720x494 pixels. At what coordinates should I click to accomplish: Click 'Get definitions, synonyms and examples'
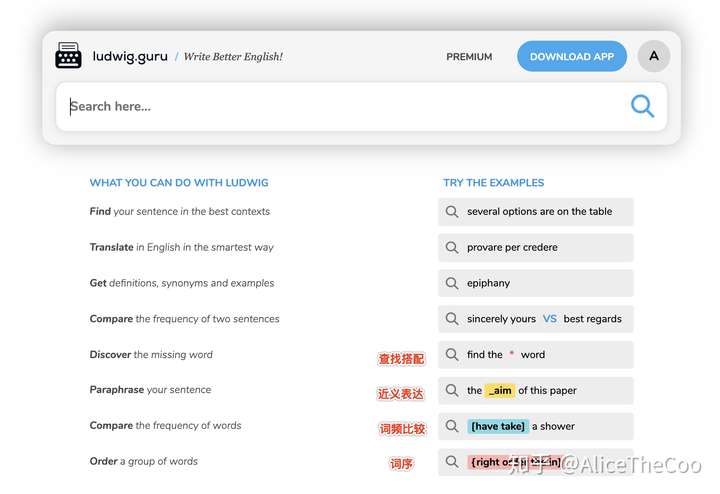point(182,283)
